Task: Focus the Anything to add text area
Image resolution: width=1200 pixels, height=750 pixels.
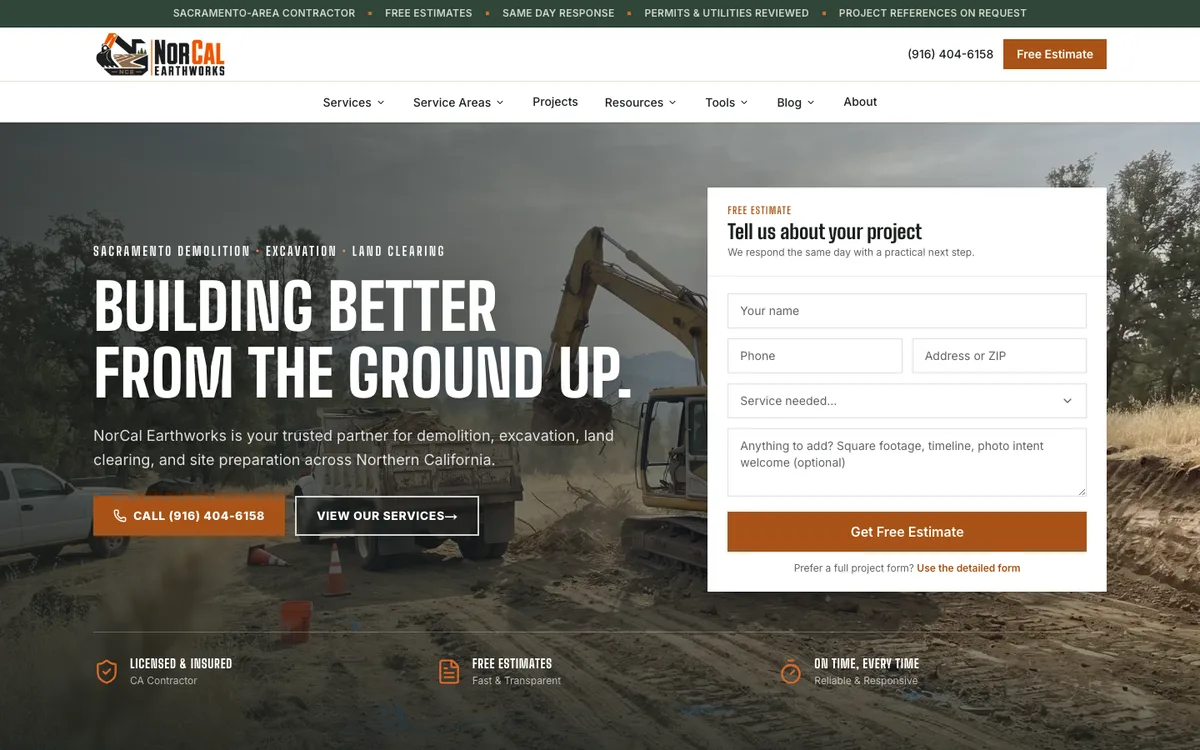Action: (907, 463)
